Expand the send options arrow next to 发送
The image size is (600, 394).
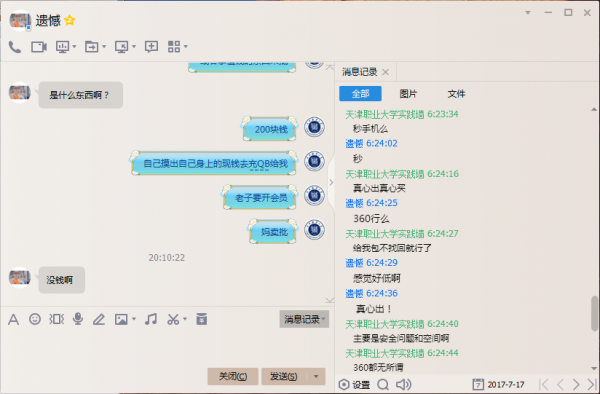pyautogui.click(x=316, y=376)
